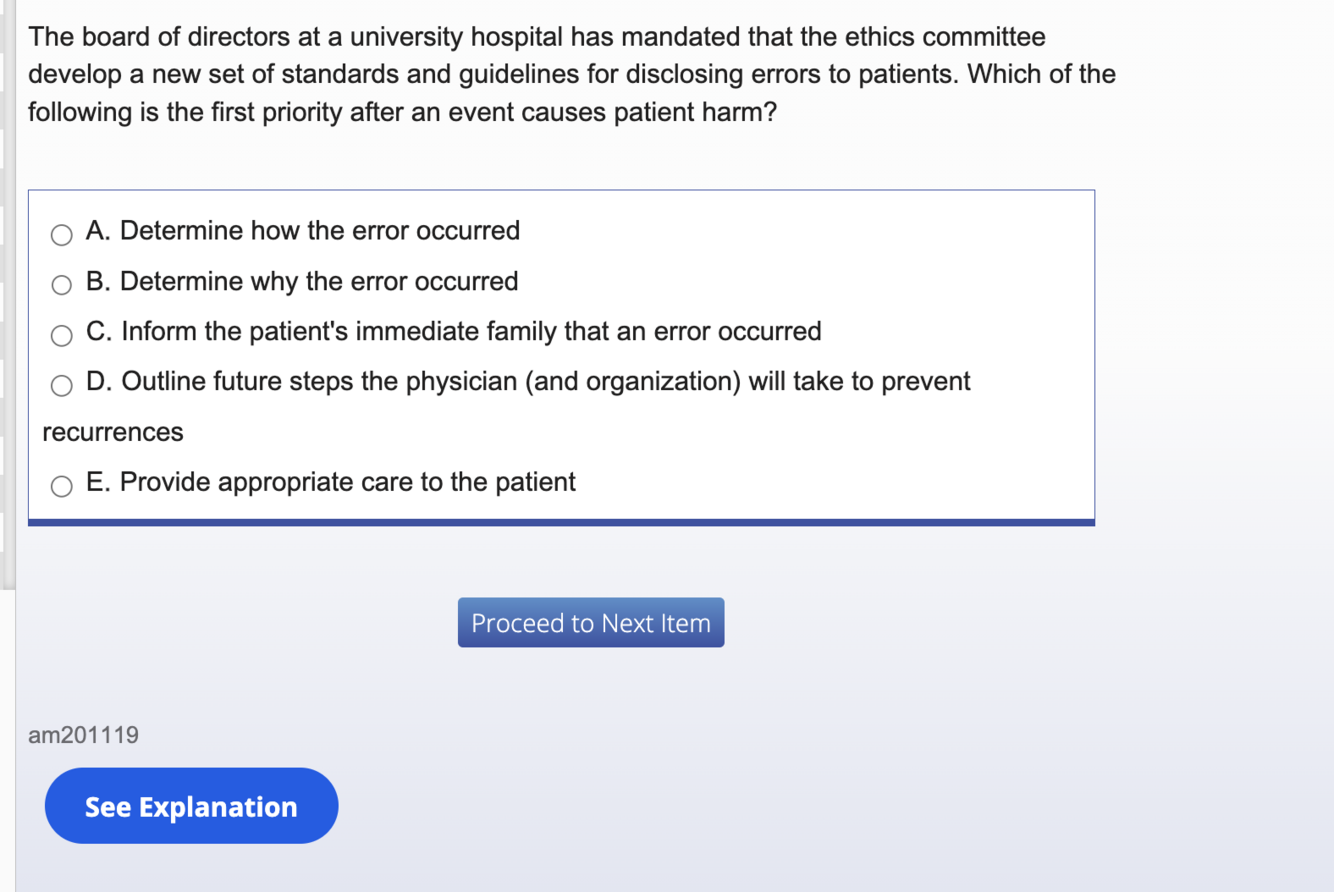Click the dark blue border under answer choices
This screenshot has width=1334, height=892.
[x=561, y=522]
